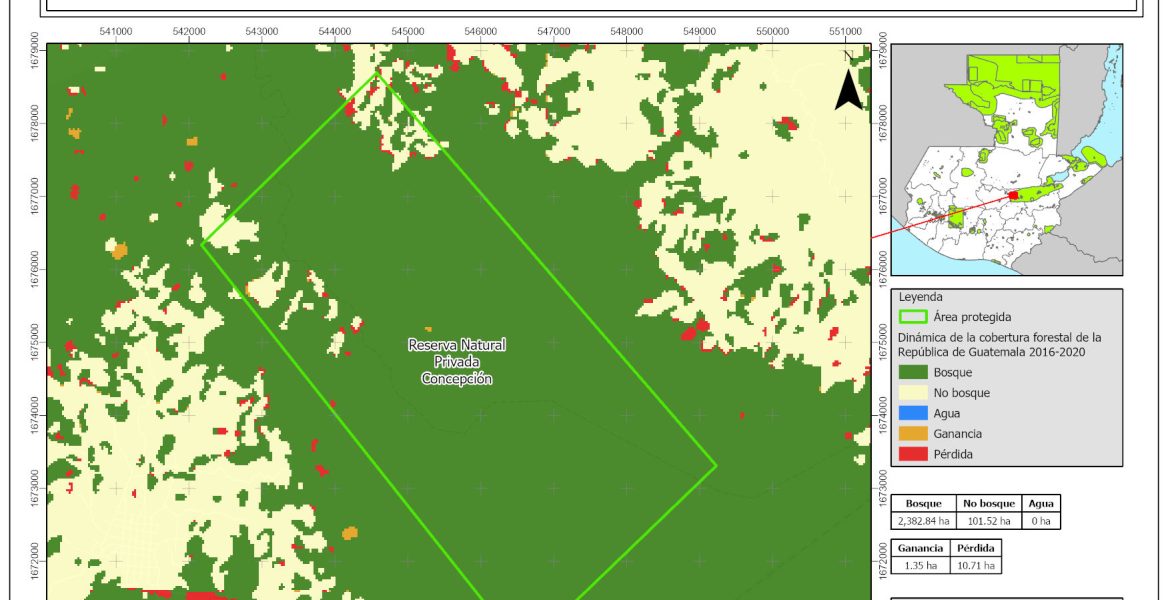This screenshot has height=600, width=1170.
Task: Click the Bosque dark green legend swatch
Action: point(913,373)
